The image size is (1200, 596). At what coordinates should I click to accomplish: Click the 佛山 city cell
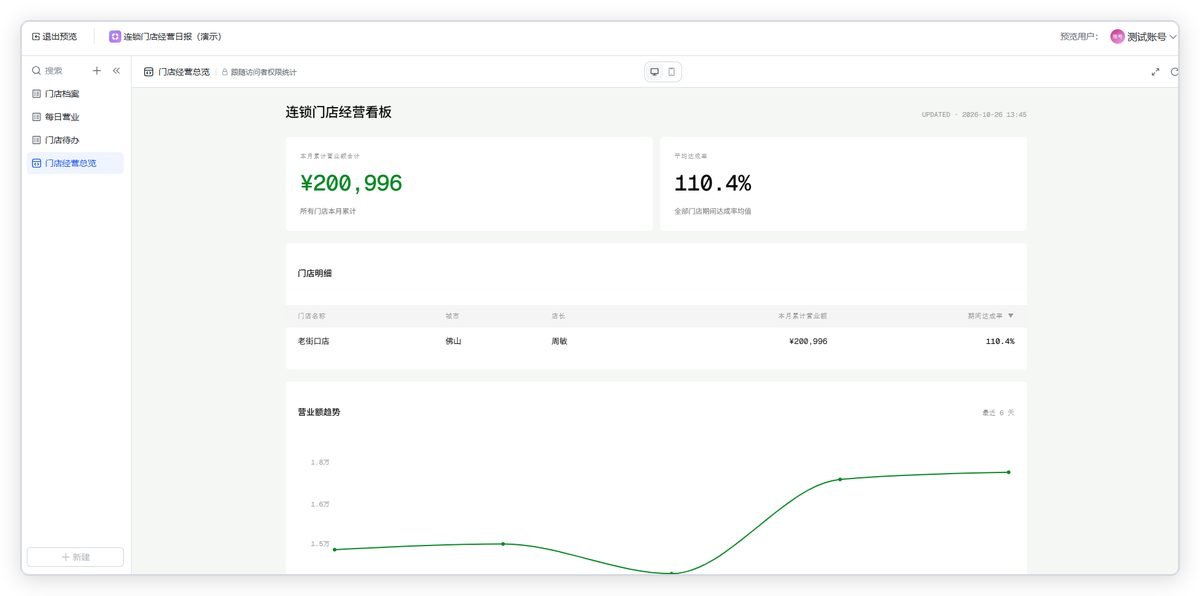click(453, 341)
